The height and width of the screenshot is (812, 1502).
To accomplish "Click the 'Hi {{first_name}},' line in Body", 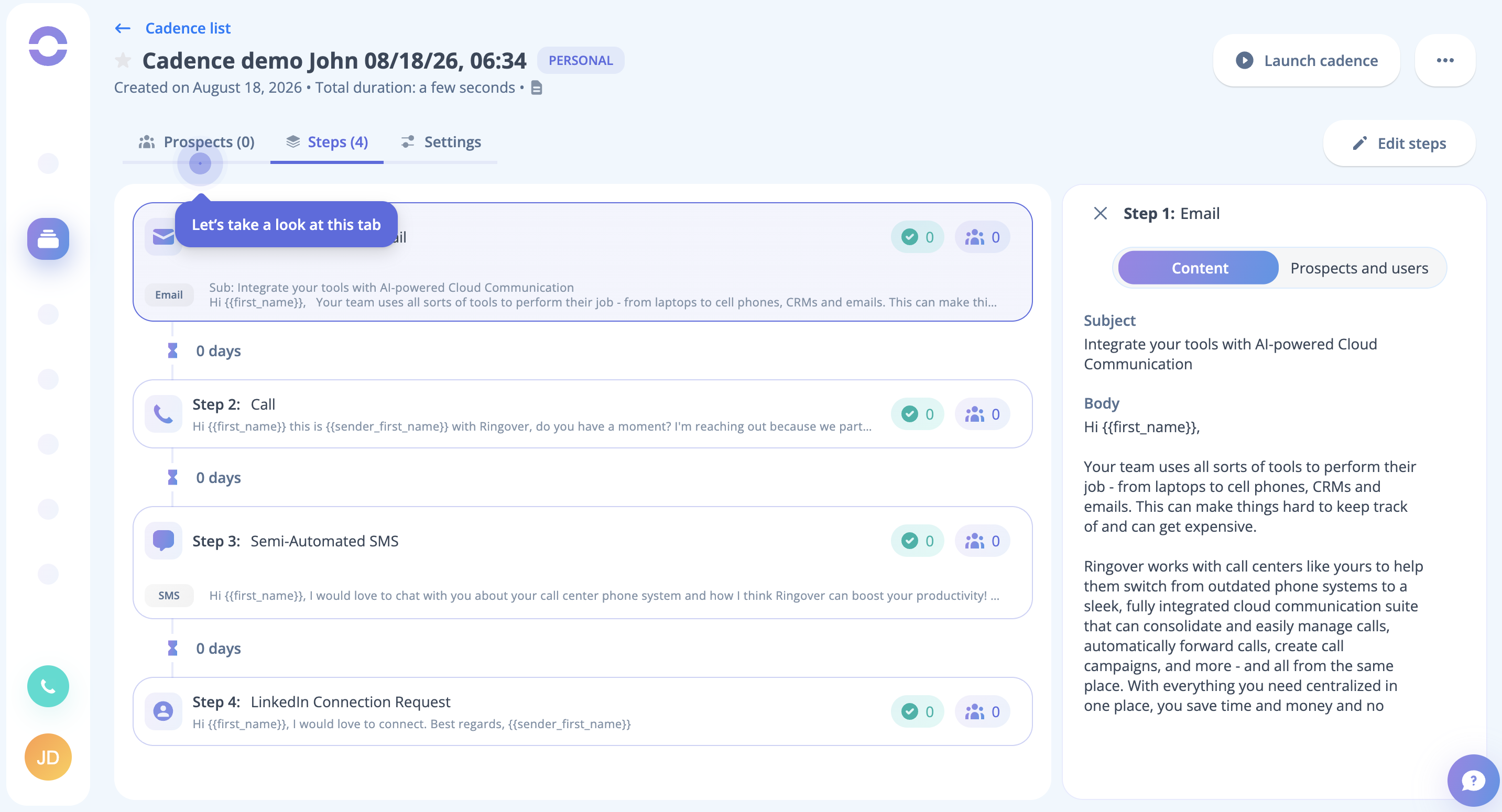I will pos(1141,427).
